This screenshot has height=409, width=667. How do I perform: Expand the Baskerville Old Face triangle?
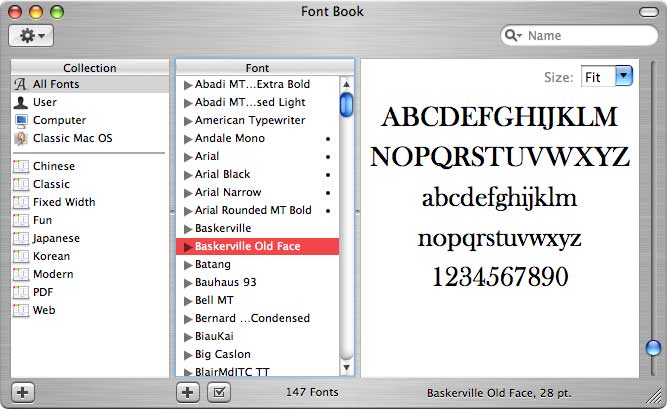(187, 246)
